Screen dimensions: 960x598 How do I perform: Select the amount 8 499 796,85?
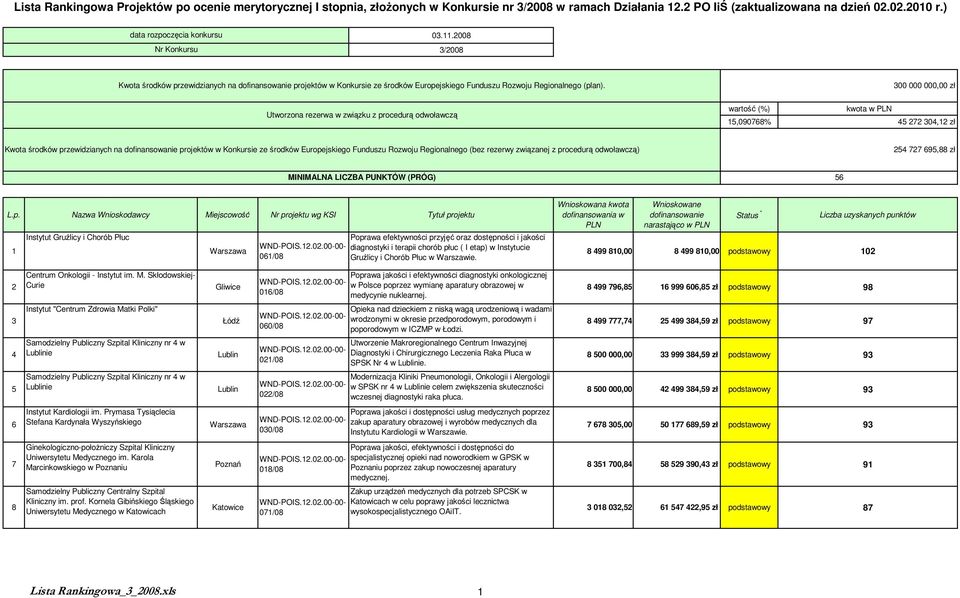(x=609, y=287)
